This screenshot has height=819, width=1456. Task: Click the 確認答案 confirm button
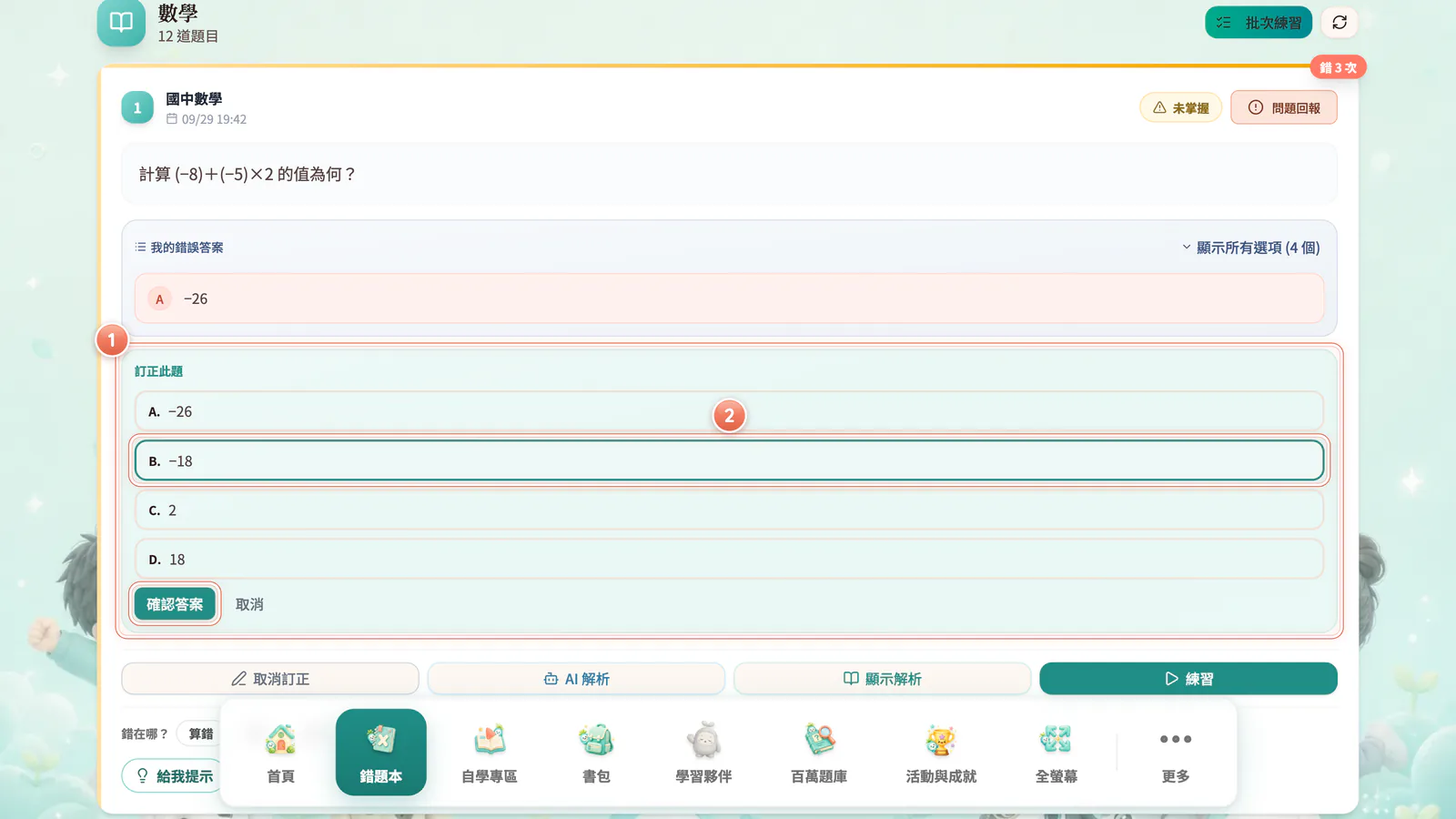[x=175, y=604]
